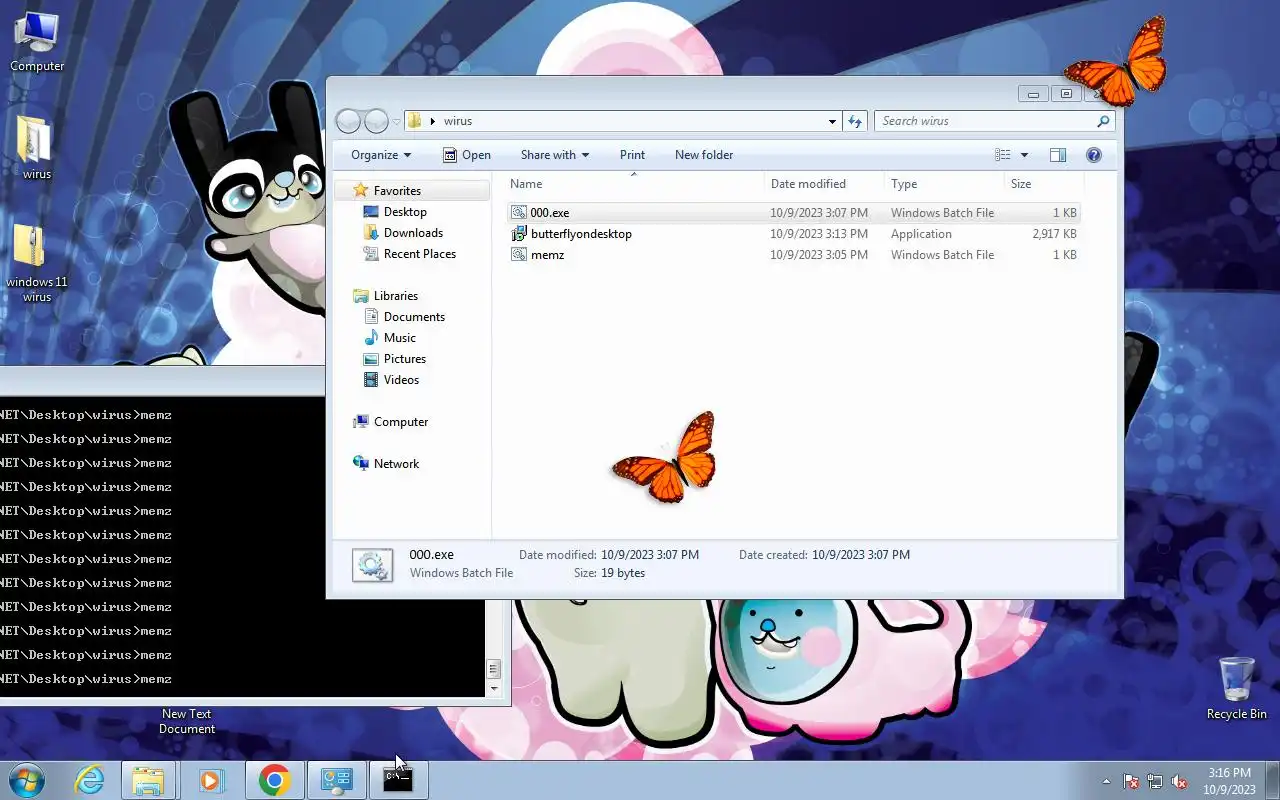1280x800 pixels.
Task: Open the control panel taskbar item
Action: pos(336,780)
